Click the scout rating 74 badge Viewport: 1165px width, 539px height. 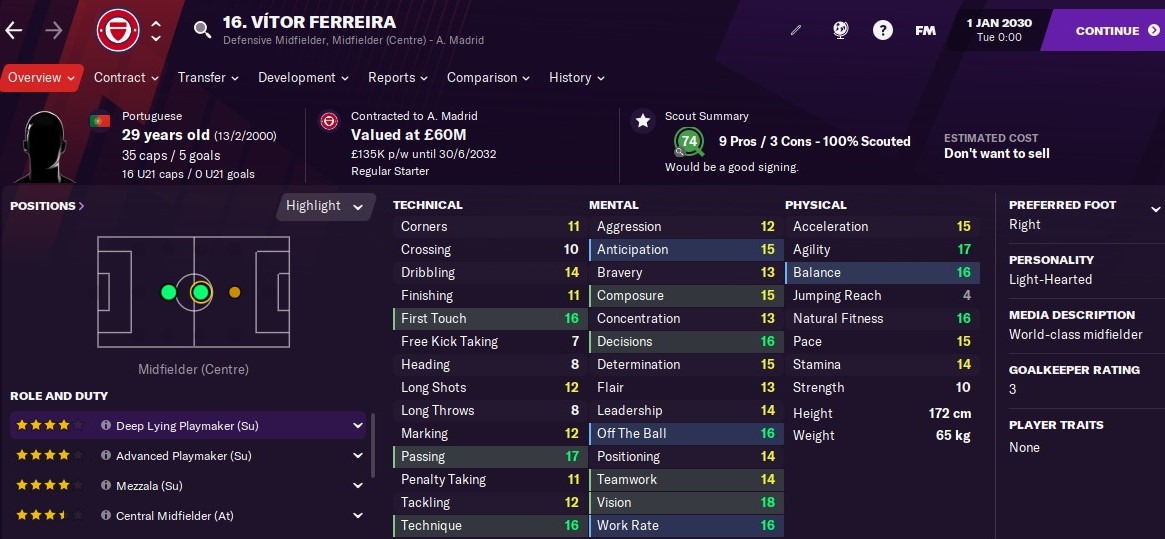coord(689,141)
